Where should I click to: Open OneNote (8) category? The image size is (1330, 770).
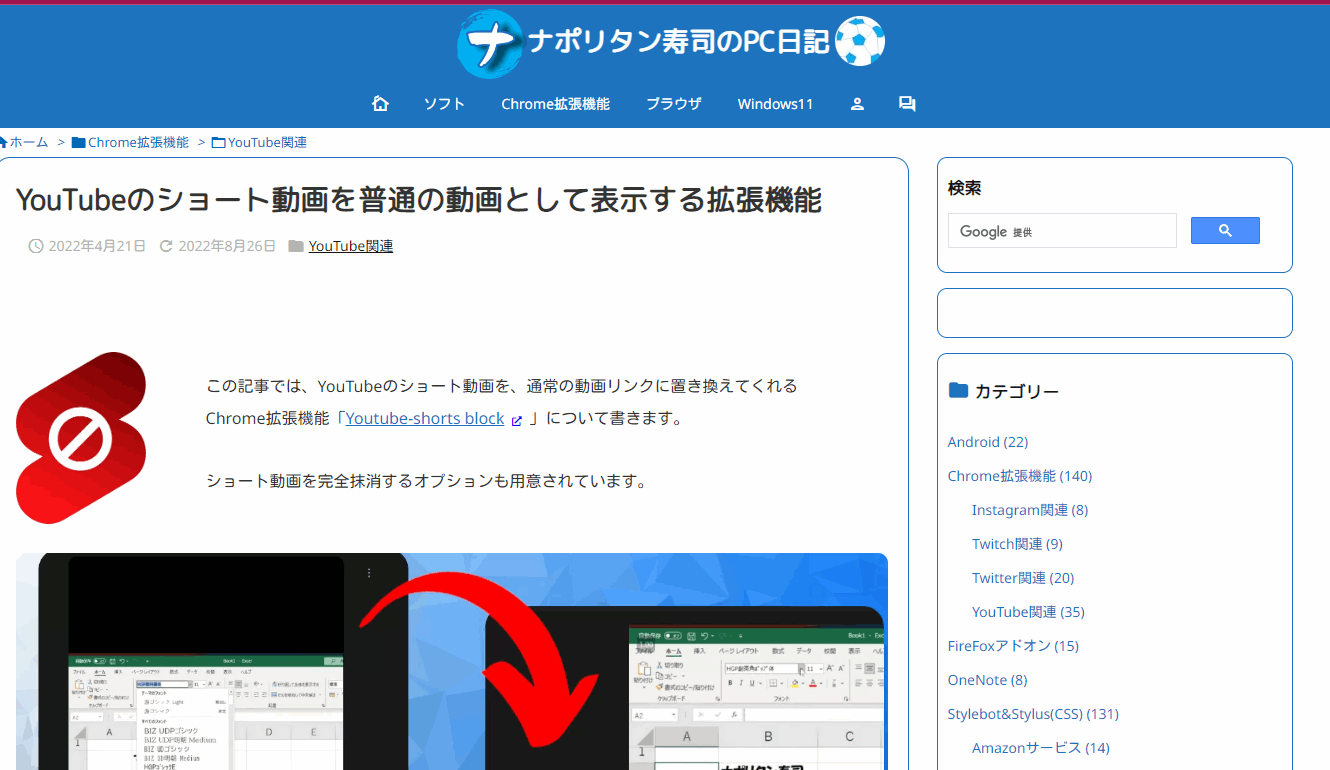pos(987,680)
